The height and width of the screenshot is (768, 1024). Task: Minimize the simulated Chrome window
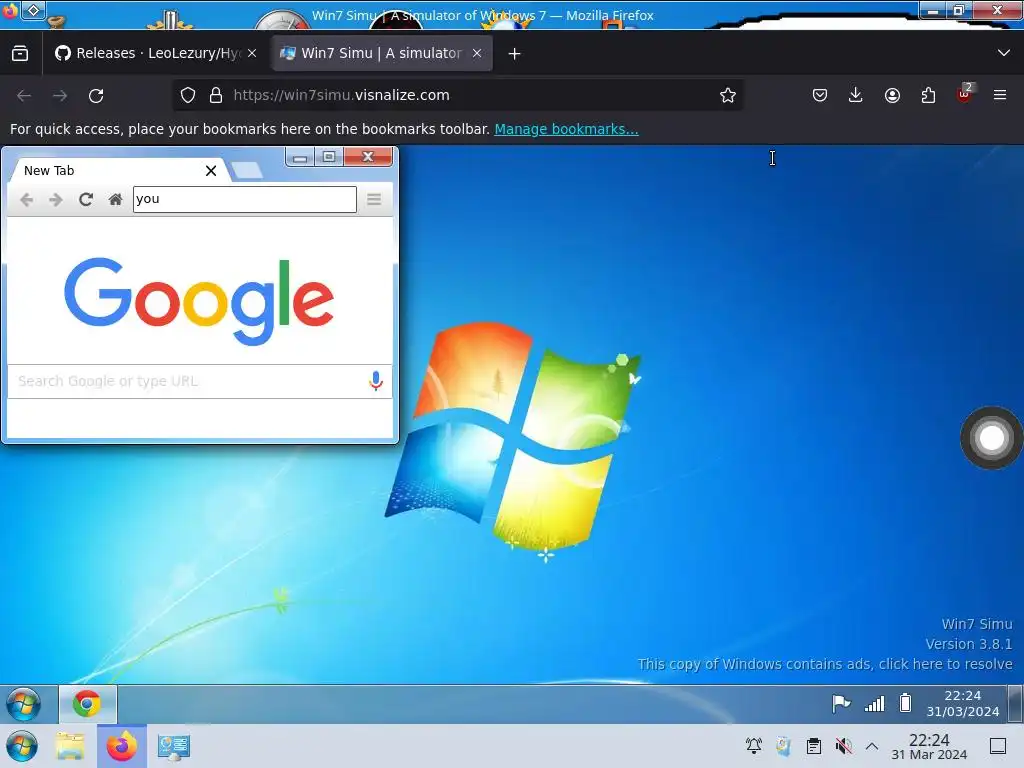click(300, 157)
